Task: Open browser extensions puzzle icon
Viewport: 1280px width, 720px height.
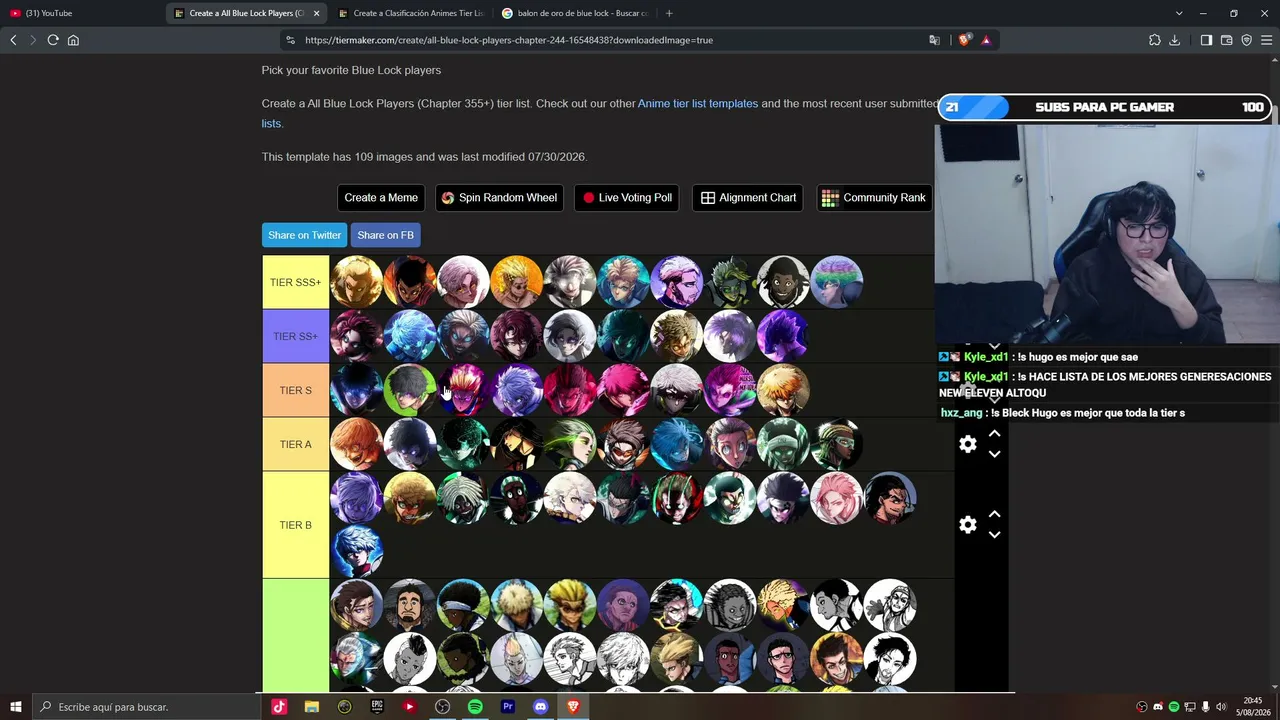Action: pyautogui.click(x=1155, y=40)
